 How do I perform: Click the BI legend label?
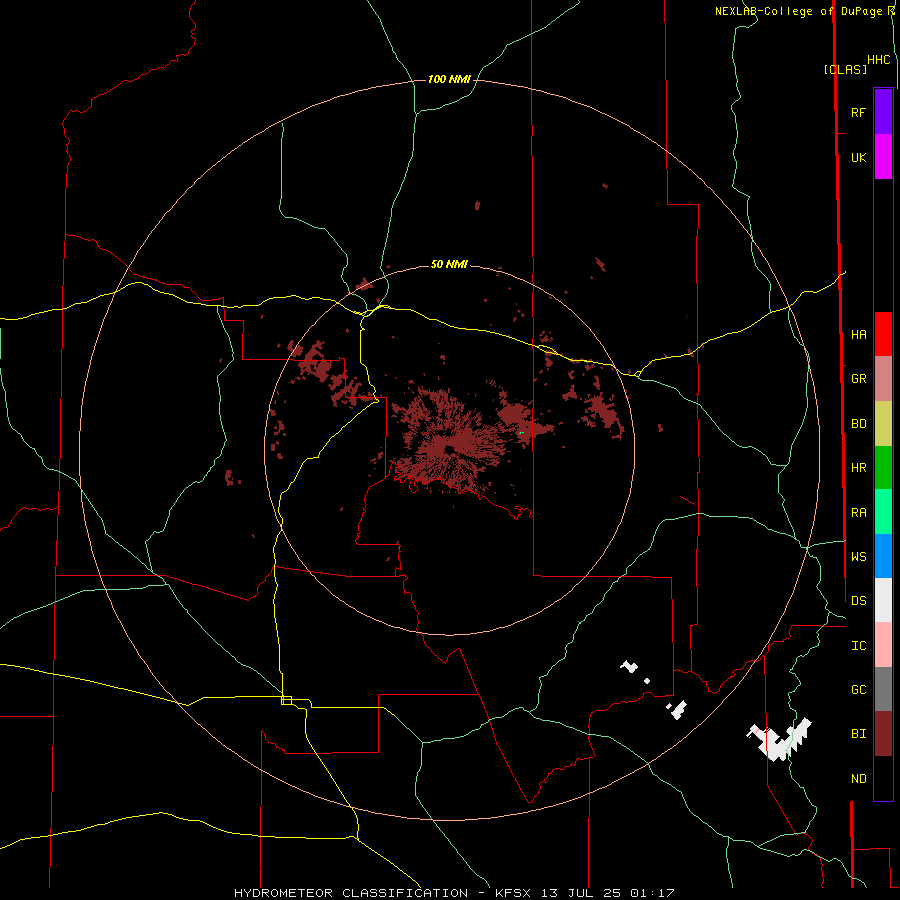point(858,734)
